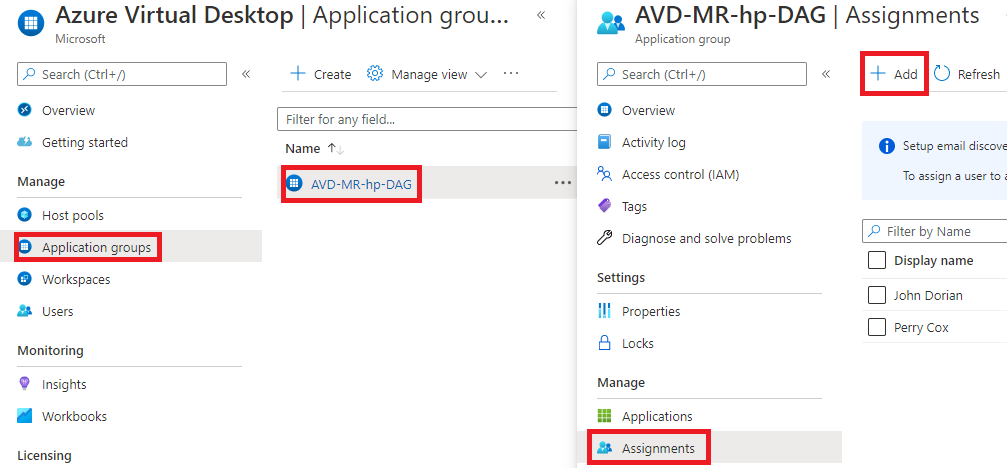The width and height of the screenshot is (1007, 468).
Task: Click the Diagnose wrench icon
Action: click(x=604, y=238)
